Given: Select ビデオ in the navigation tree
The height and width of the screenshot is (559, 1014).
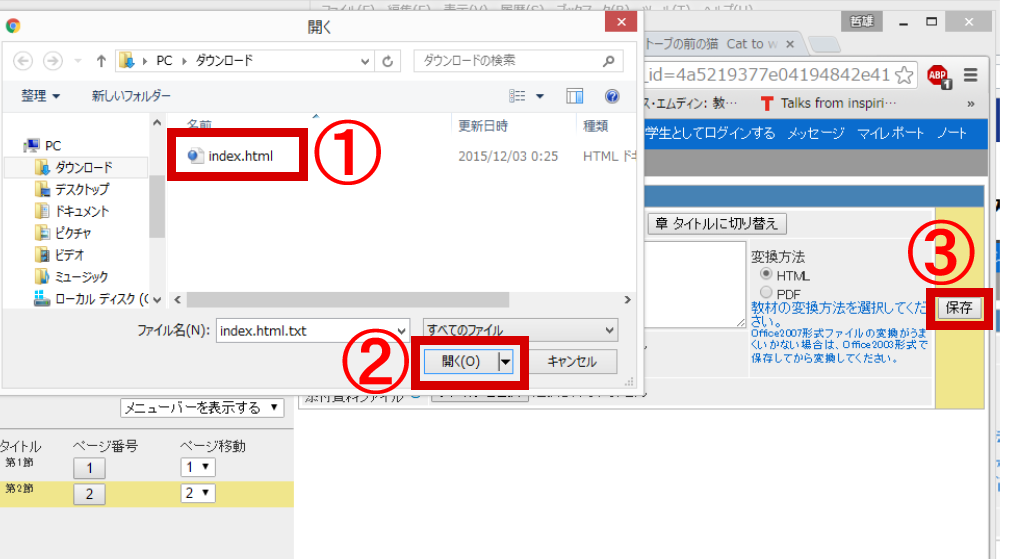Looking at the screenshot, I should point(59,255).
